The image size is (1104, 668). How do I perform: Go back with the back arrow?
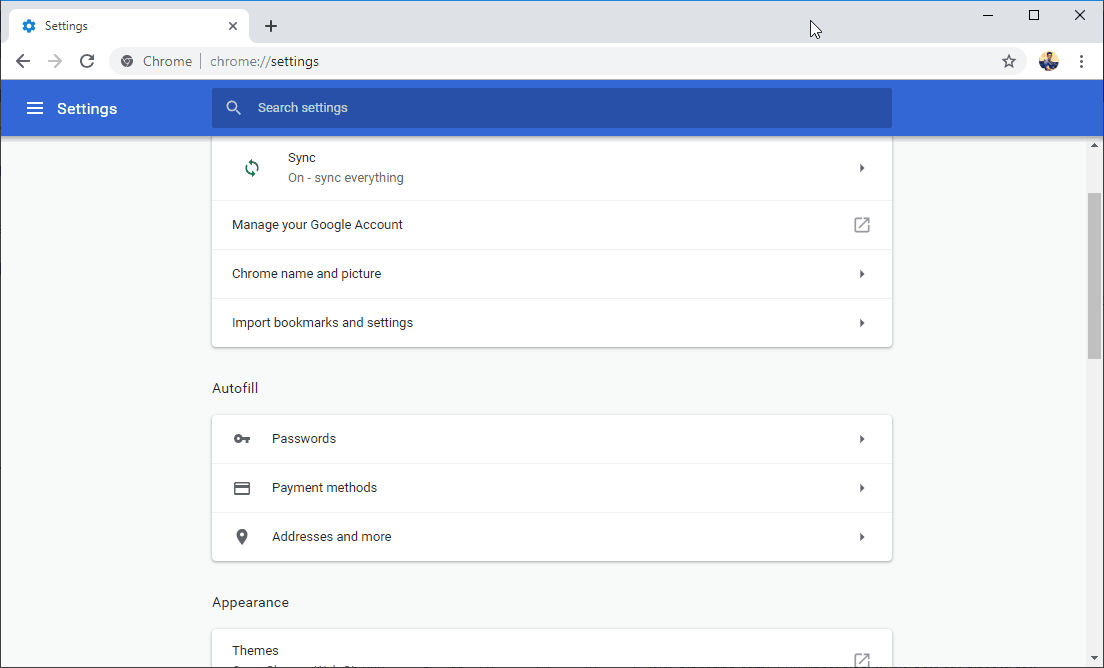coord(23,61)
